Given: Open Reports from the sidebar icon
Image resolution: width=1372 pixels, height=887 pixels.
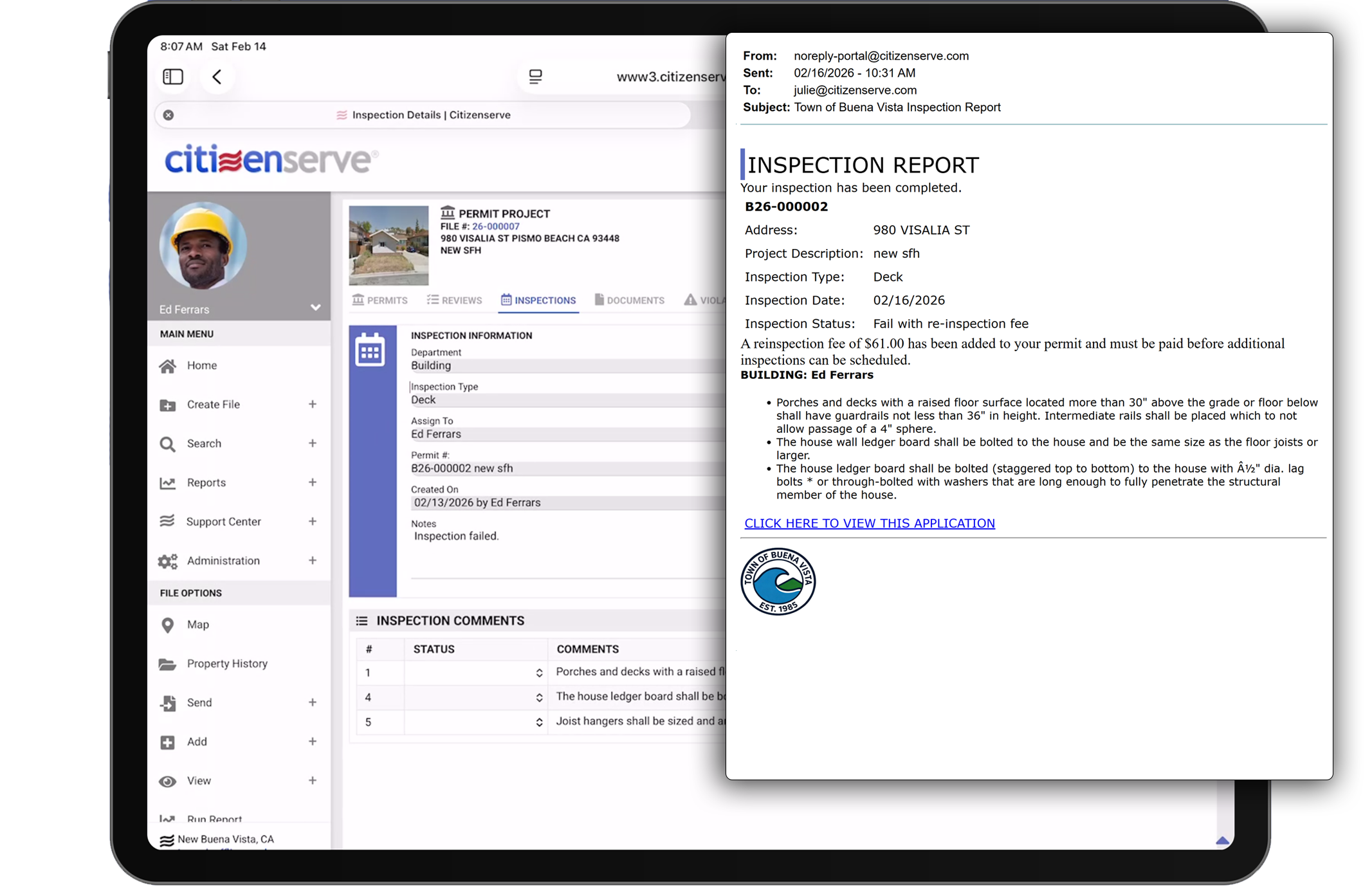Looking at the screenshot, I should pyautogui.click(x=167, y=482).
